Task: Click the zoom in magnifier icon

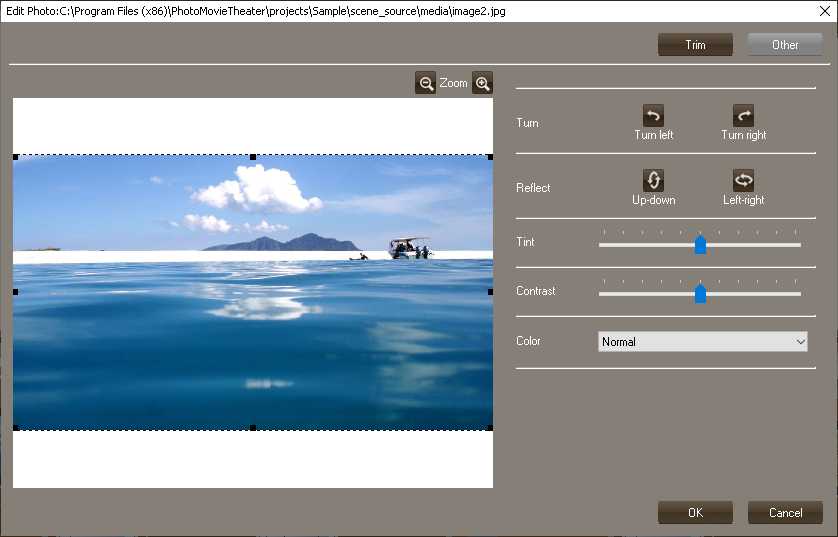Action: (482, 83)
